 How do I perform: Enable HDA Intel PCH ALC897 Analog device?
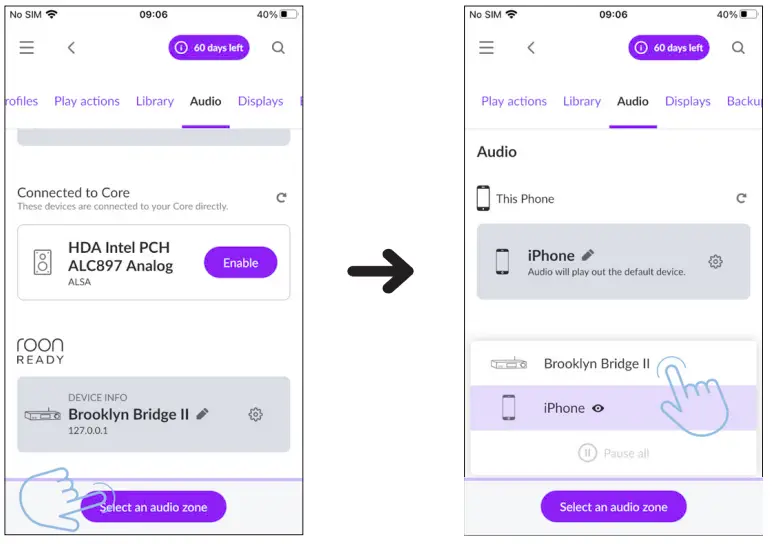[240, 262]
